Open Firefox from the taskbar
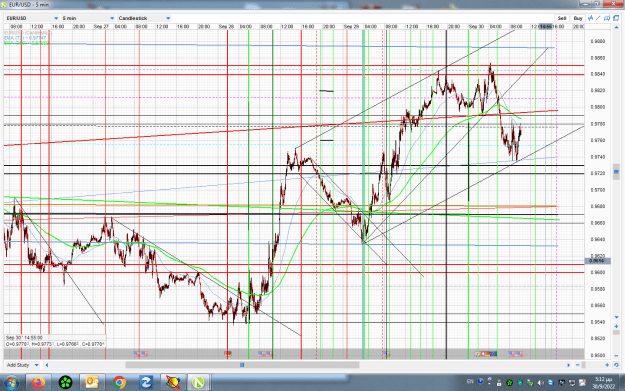Viewport: 625px width, 391px height. (x=39, y=383)
